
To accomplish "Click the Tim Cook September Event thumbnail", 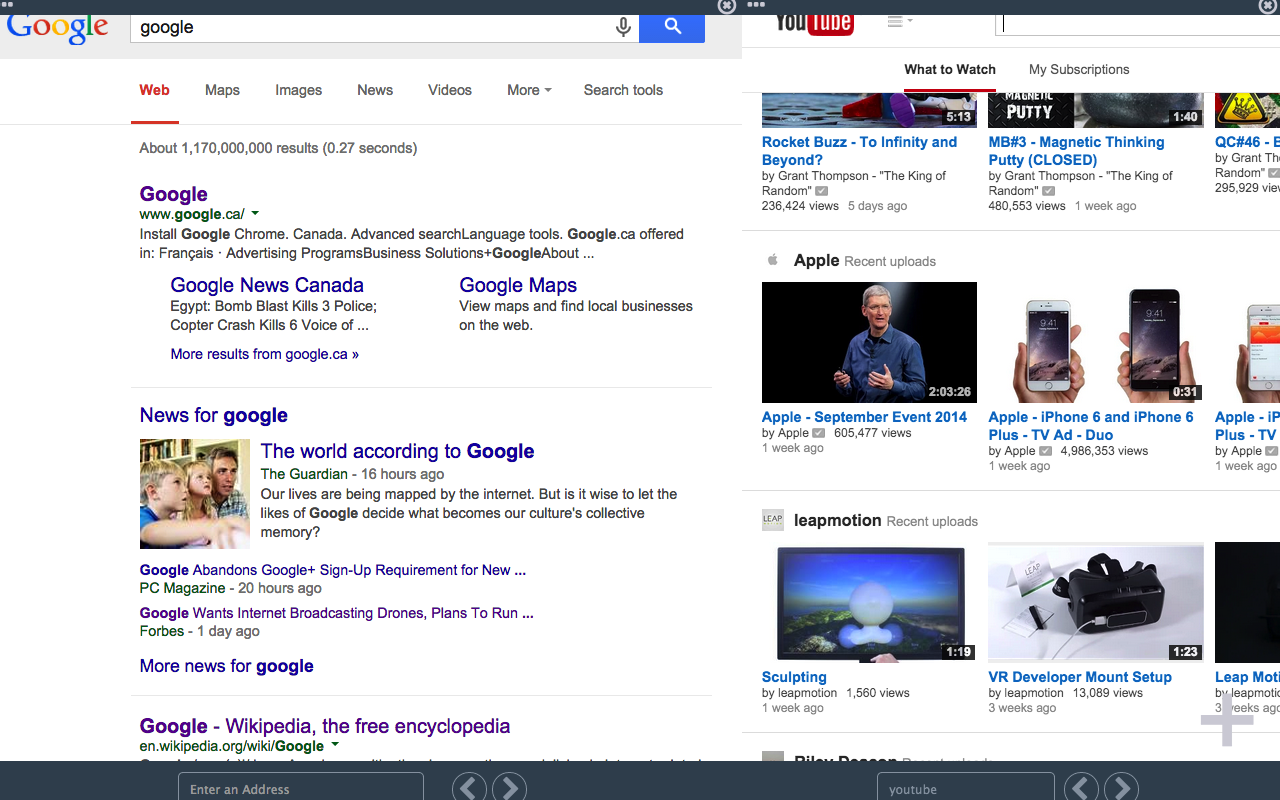I will 869,342.
